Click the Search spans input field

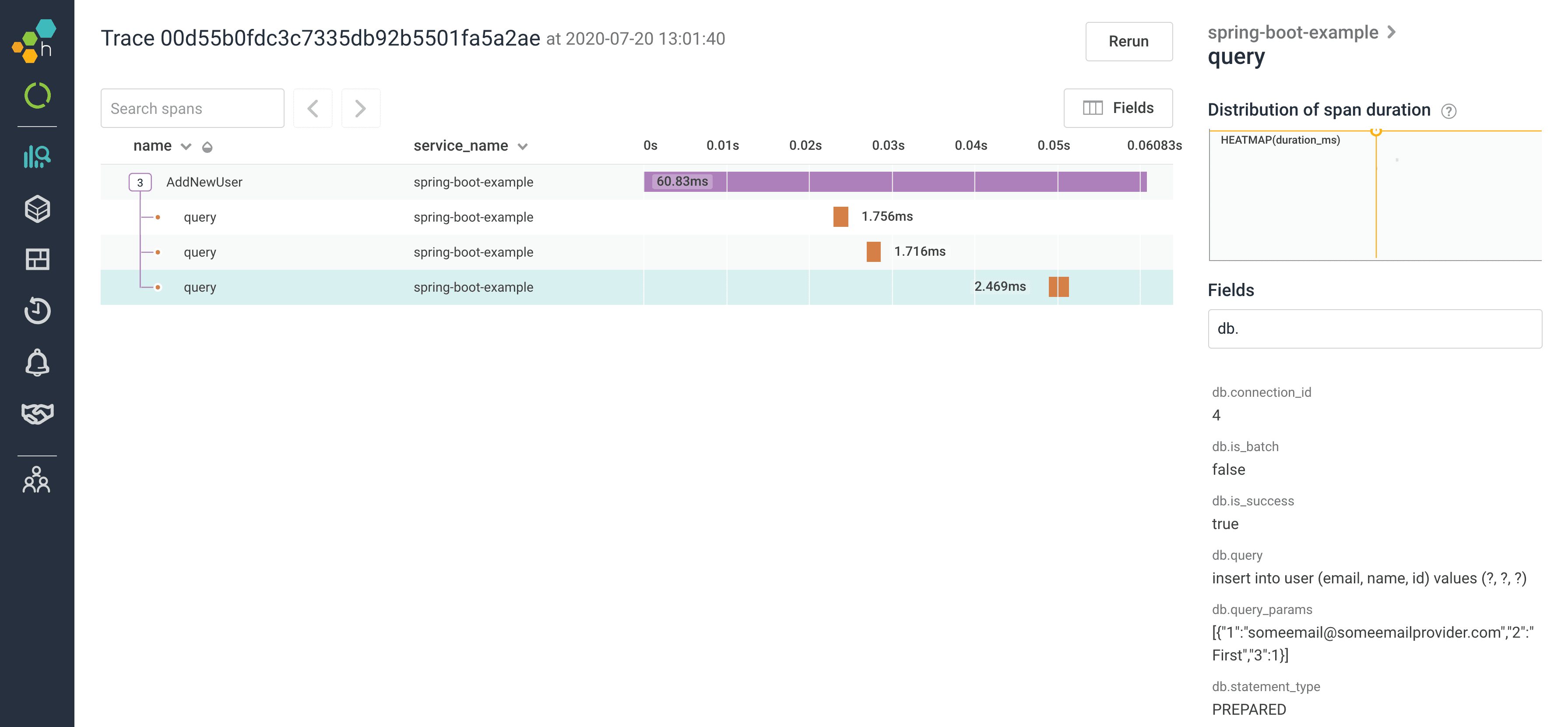192,108
